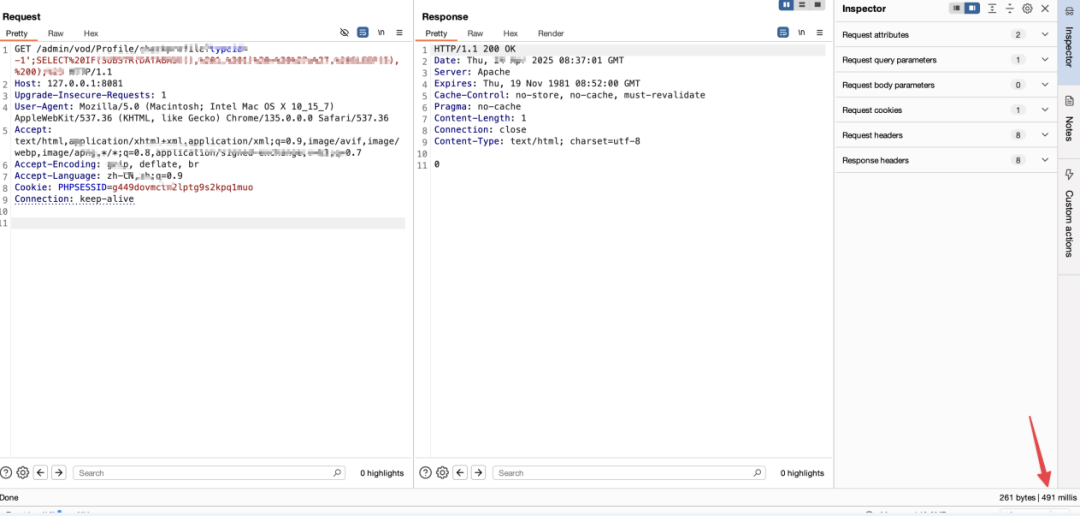The width and height of the screenshot is (1080, 516).
Task: Open the Request panel hamburger options menu
Action: pyautogui.click(x=399, y=32)
